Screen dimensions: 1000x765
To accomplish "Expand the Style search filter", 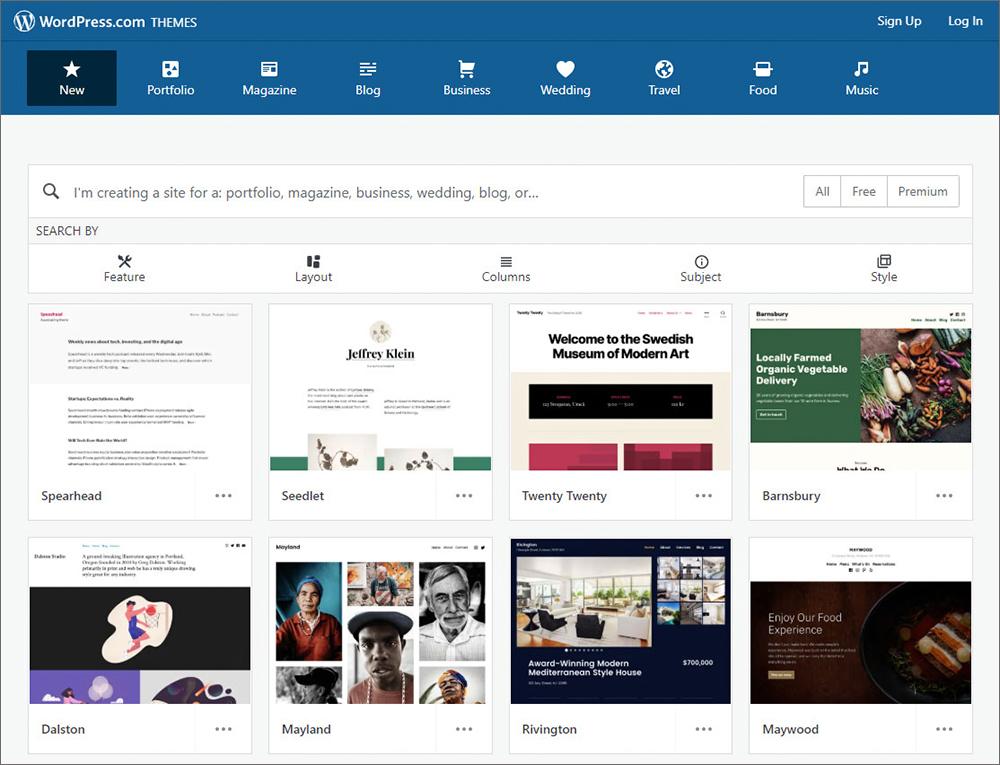I will coord(884,268).
